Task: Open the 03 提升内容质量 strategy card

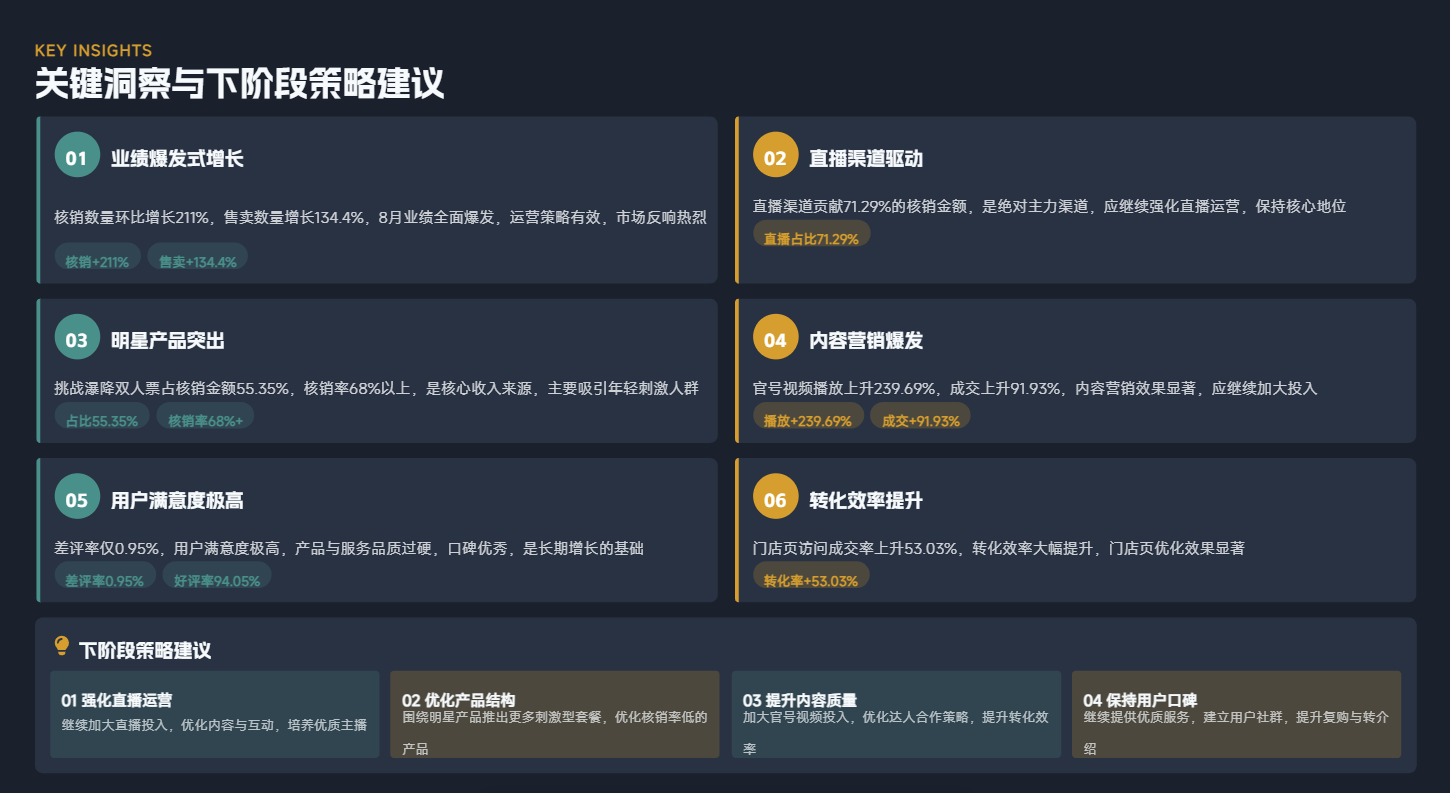Action: click(x=896, y=714)
